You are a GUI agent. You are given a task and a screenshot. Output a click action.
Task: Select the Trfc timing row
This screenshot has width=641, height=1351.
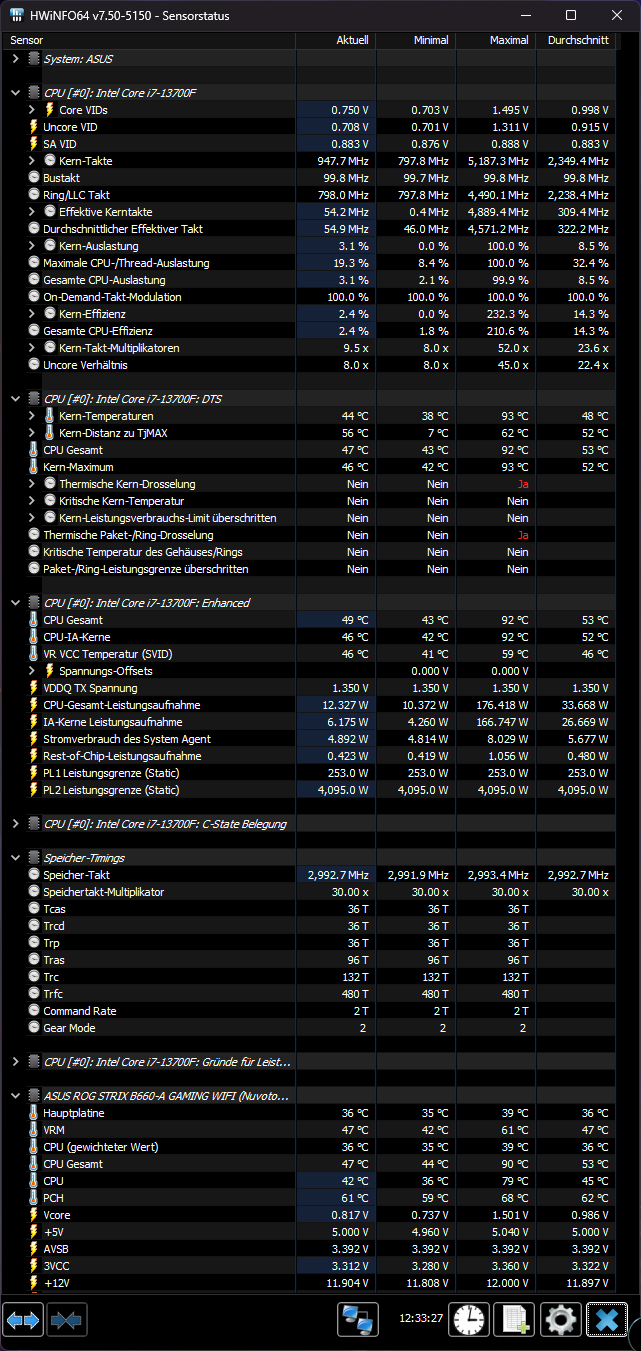coord(309,994)
